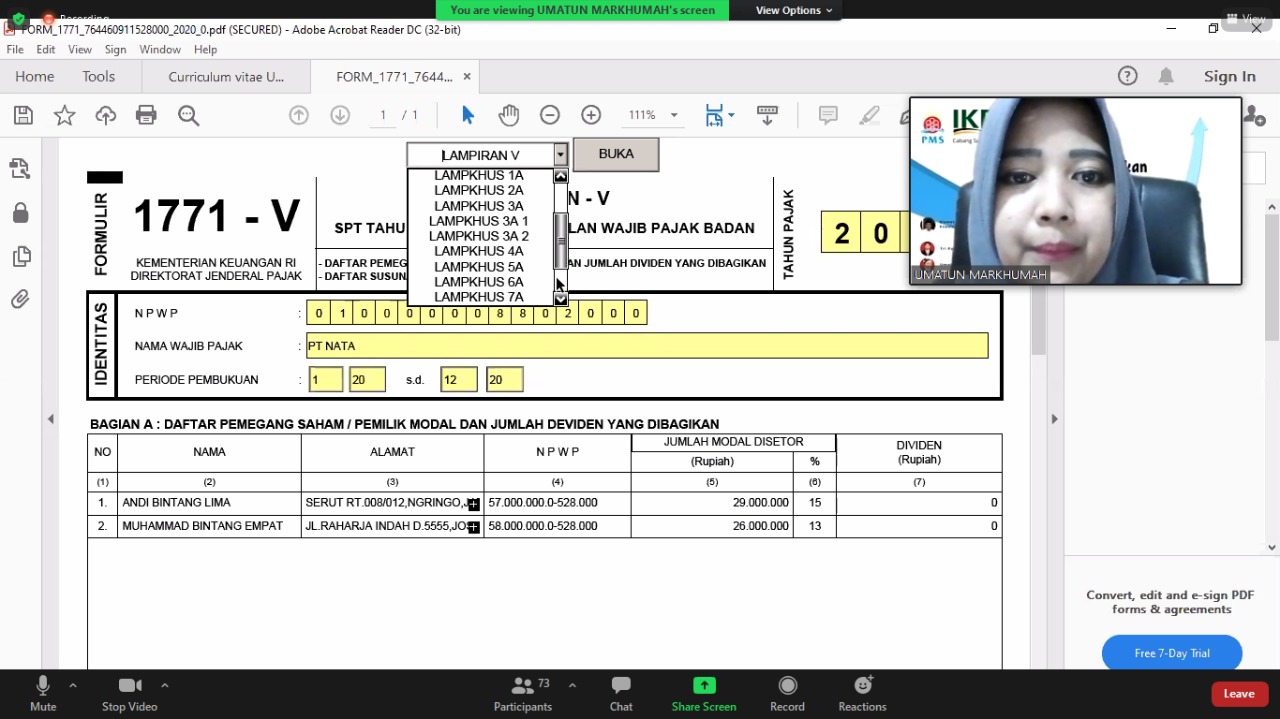The image size is (1280, 719).
Task: Toggle Zoom Record button
Action: [787, 692]
